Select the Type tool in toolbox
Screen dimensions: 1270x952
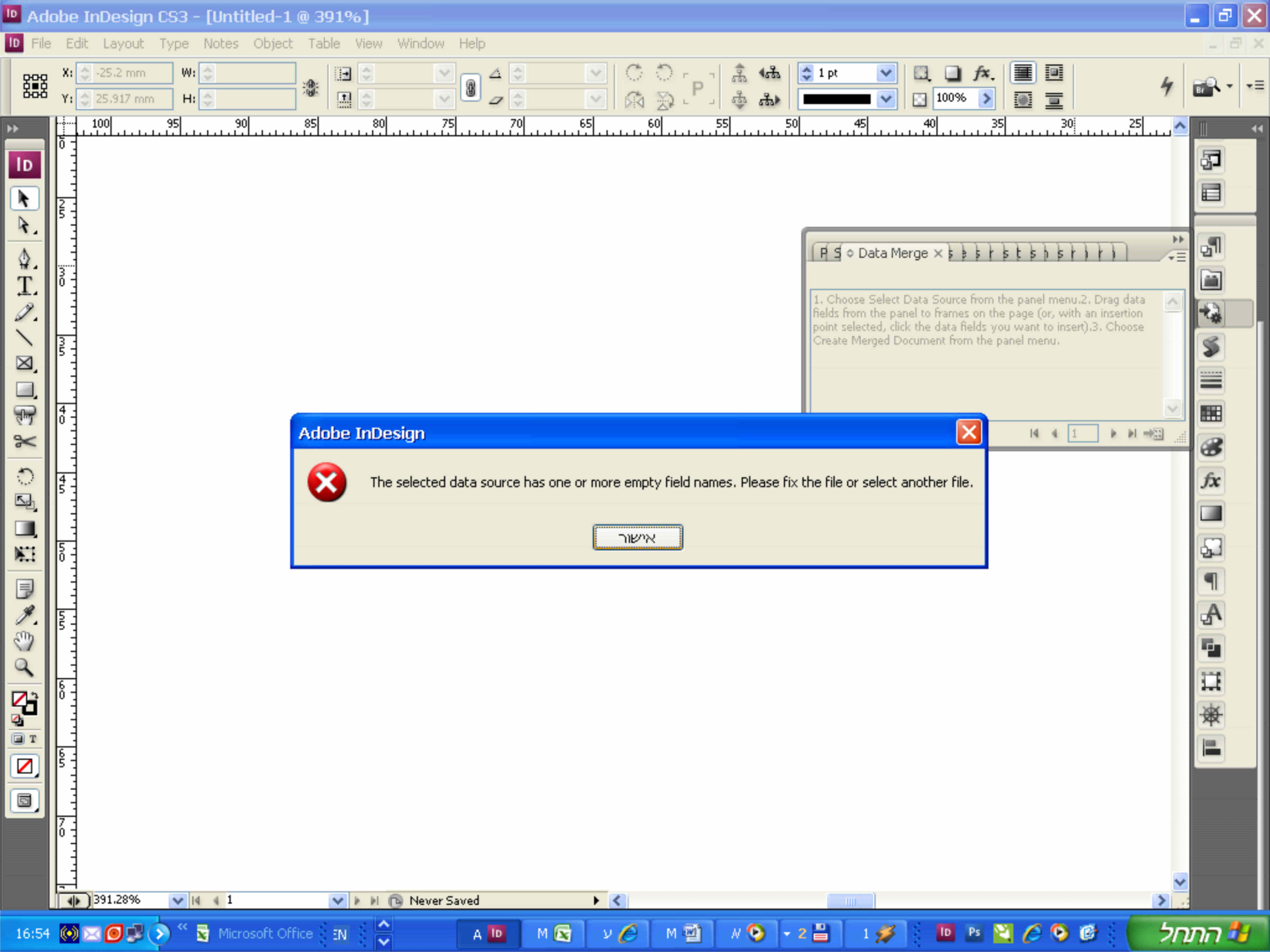[x=24, y=286]
